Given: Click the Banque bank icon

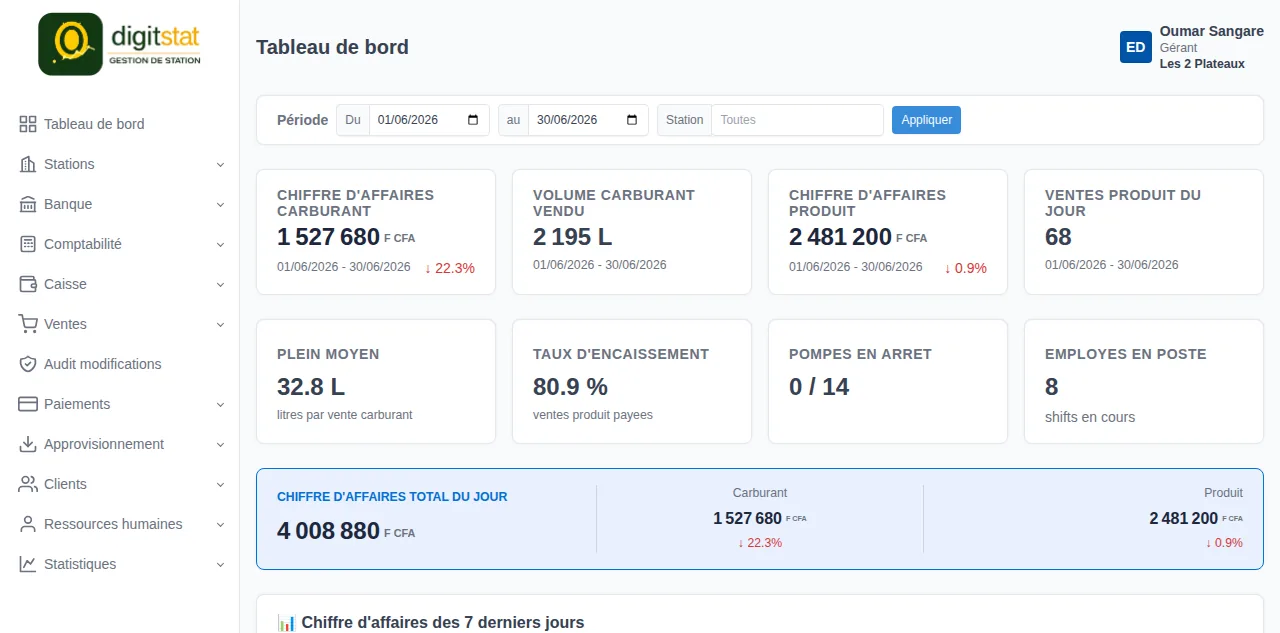Looking at the screenshot, I should (28, 204).
